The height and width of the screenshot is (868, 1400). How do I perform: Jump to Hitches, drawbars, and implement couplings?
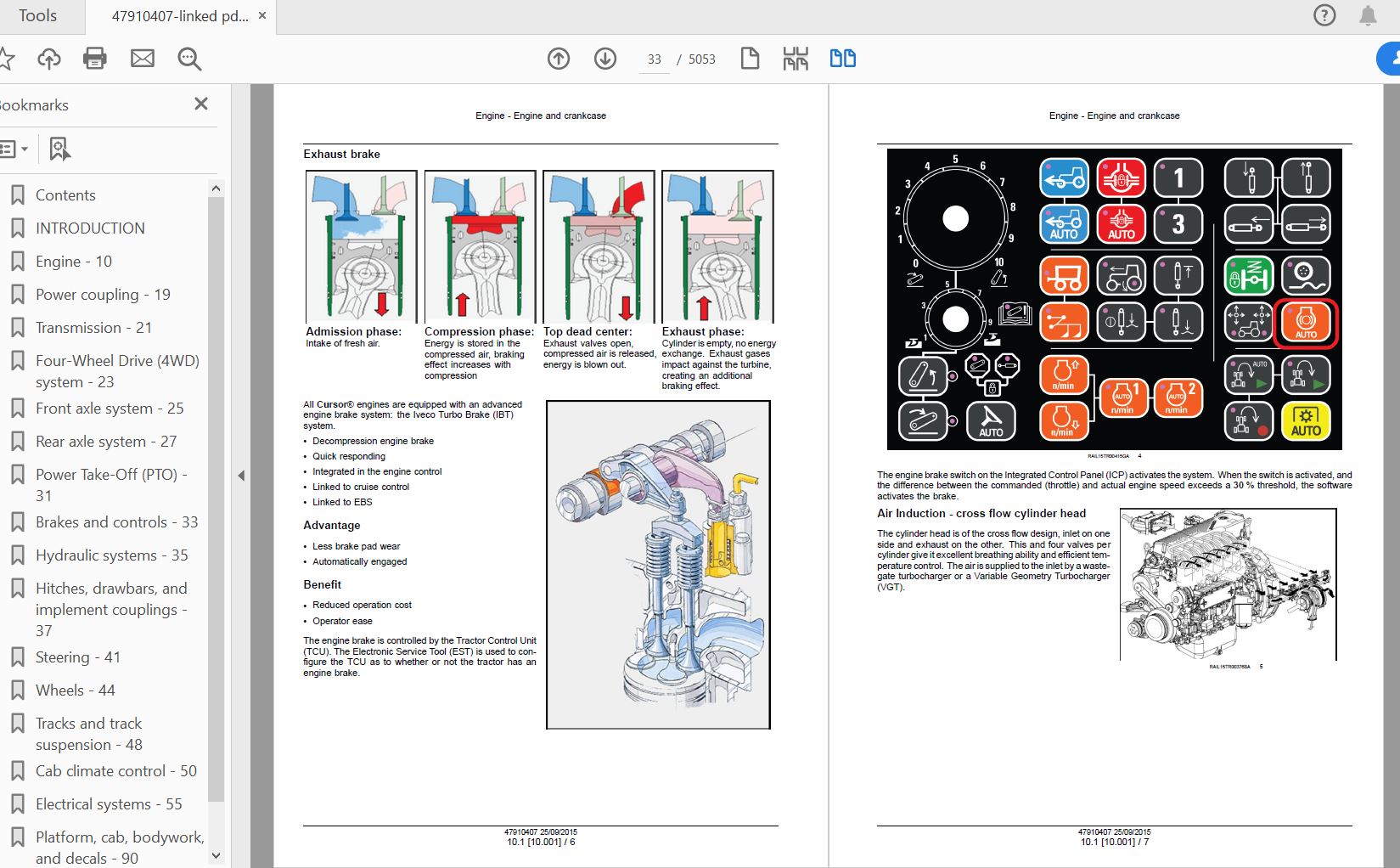pos(111,610)
